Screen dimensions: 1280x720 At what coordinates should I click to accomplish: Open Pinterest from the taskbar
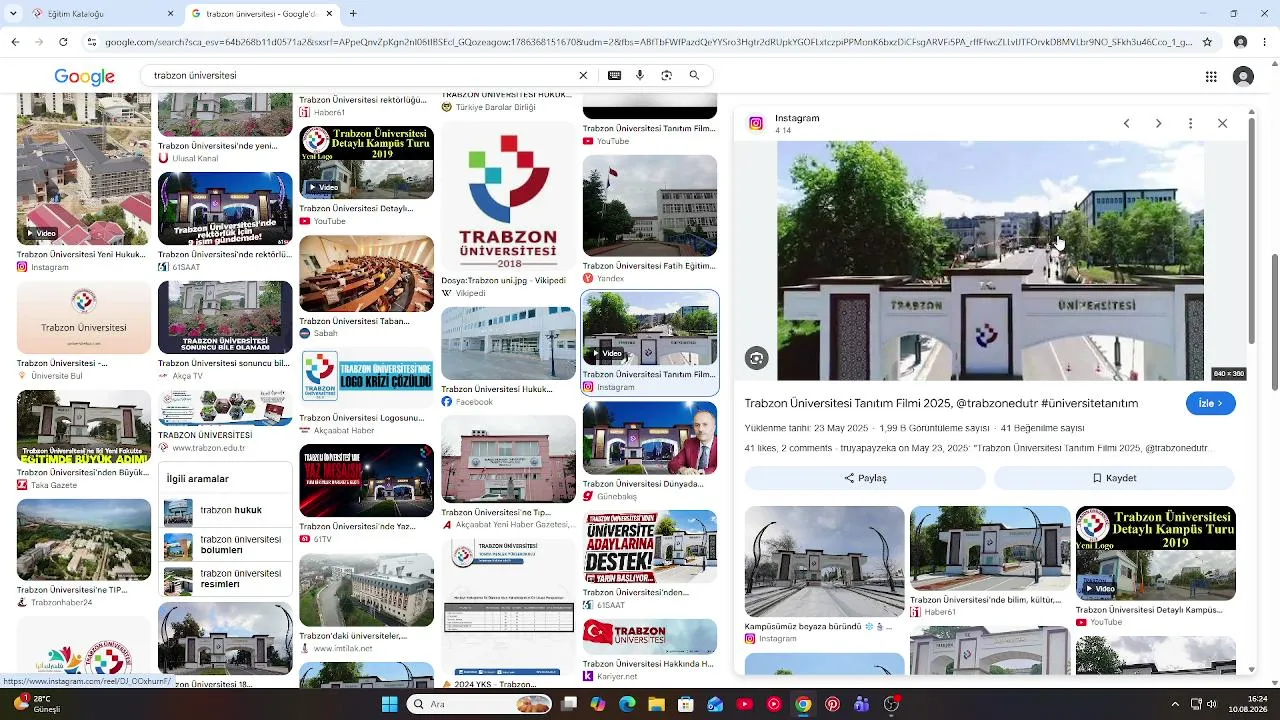[x=832, y=704]
